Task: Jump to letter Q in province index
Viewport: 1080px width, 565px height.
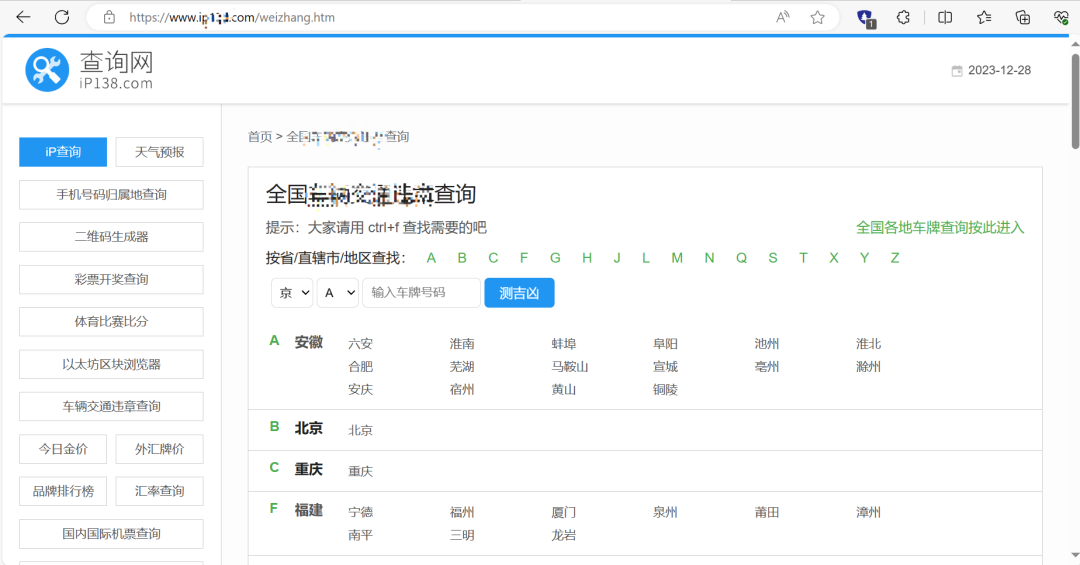Action: pos(741,258)
